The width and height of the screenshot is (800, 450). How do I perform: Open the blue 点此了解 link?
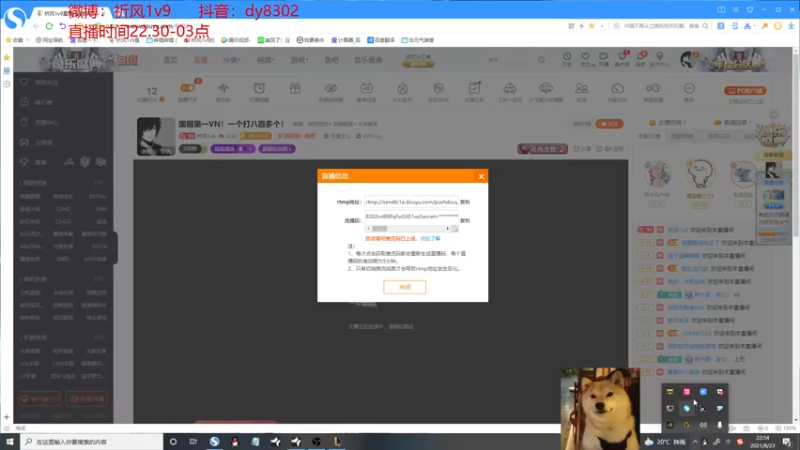[430, 238]
